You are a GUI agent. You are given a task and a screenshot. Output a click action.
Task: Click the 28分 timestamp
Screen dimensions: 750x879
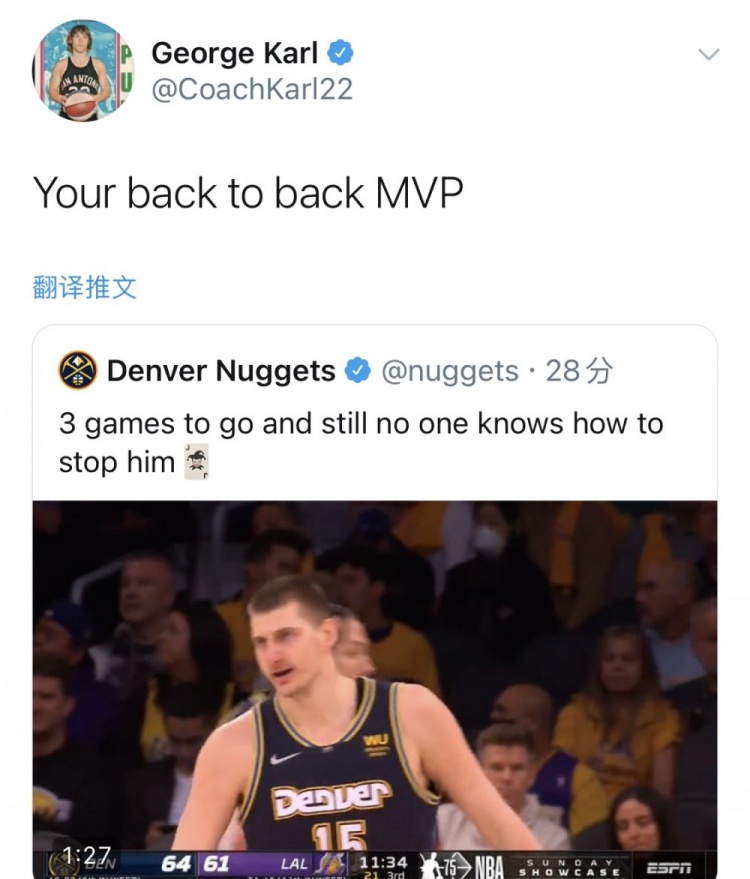(579, 371)
